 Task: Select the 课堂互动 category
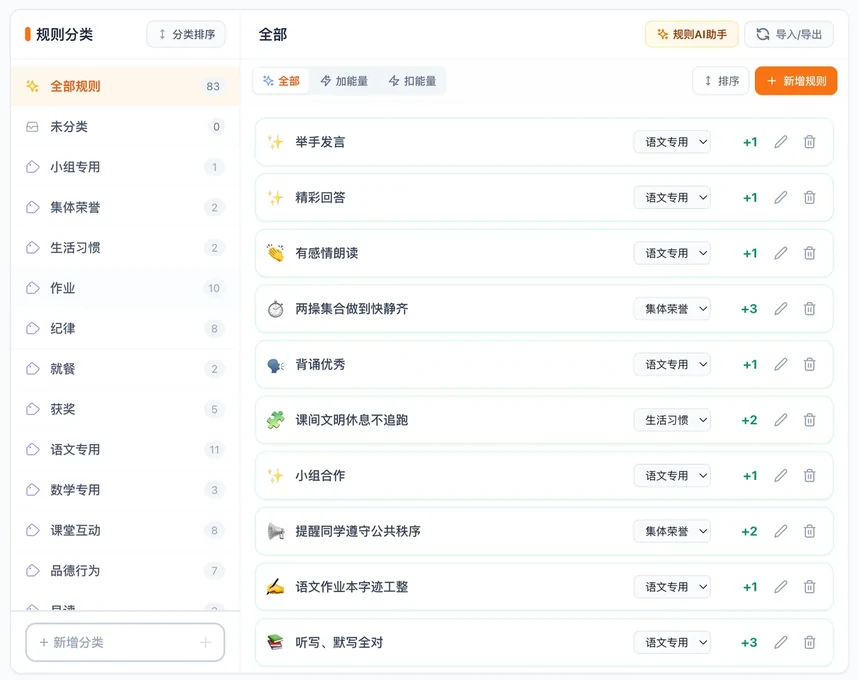click(125, 530)
